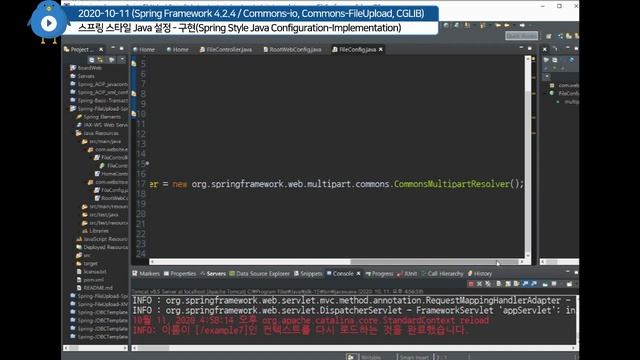Click warning marker beside line 5

click(134, 64)
